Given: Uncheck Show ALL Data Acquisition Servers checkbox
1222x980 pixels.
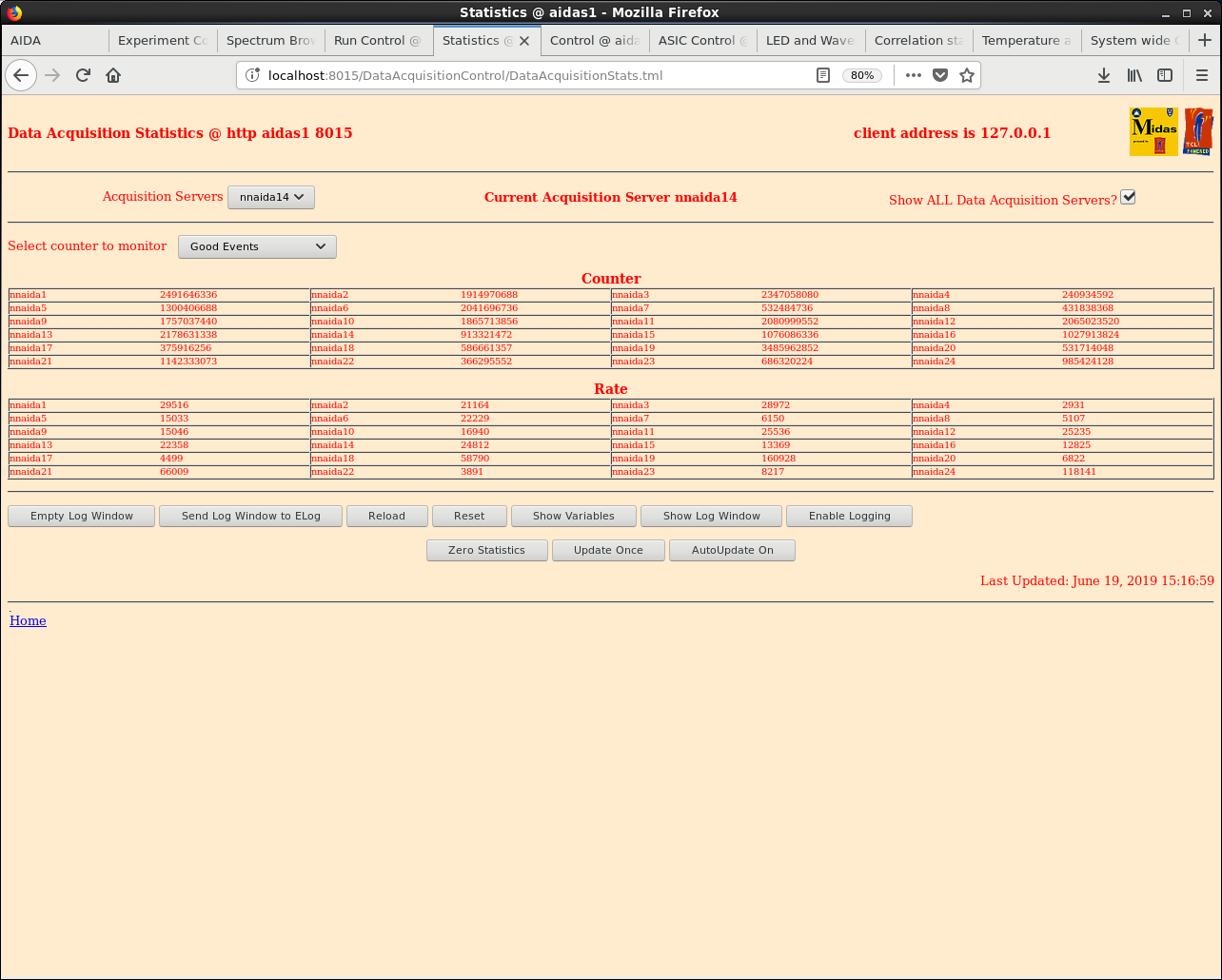Looking at the screenshot, I should [x=1128, y=197].
